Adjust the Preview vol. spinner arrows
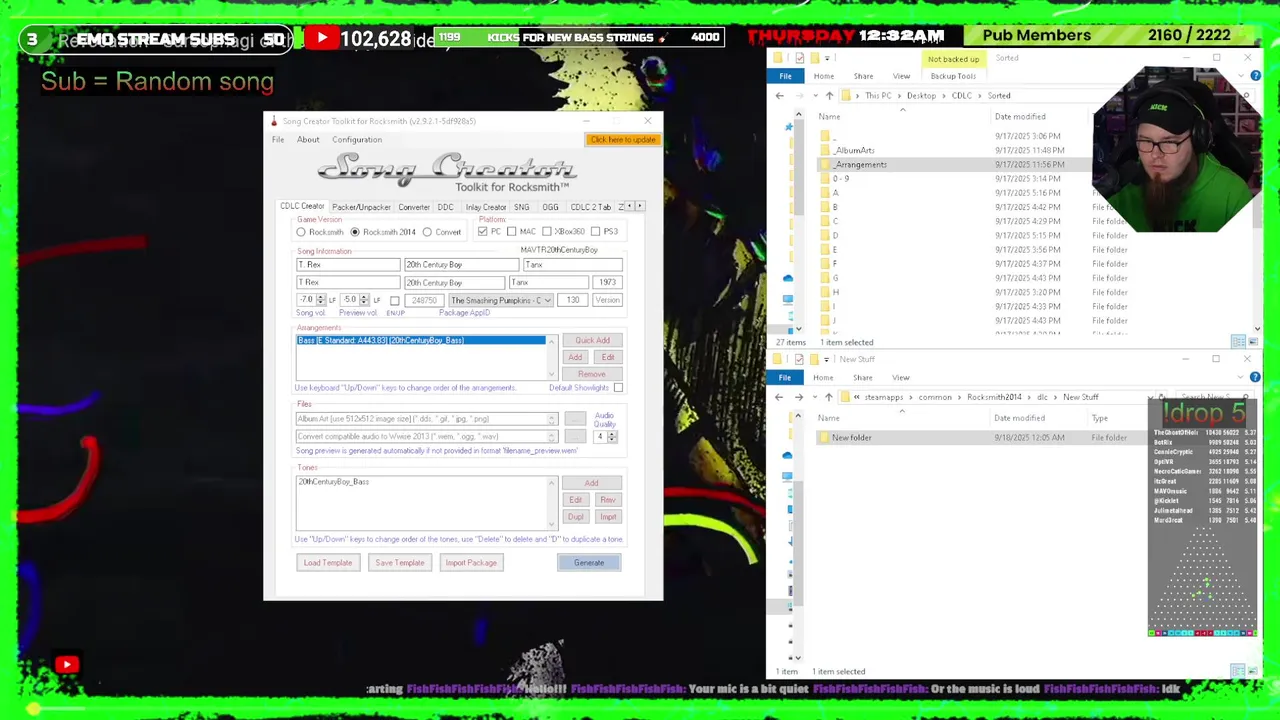The height and width of the screenshot is (720, 1280). click(x=364, y=300)
